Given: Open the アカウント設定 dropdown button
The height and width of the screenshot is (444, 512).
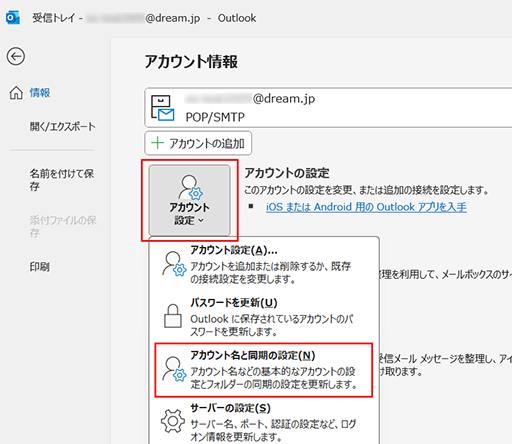Looking at the screenshot, I should 189,200.
